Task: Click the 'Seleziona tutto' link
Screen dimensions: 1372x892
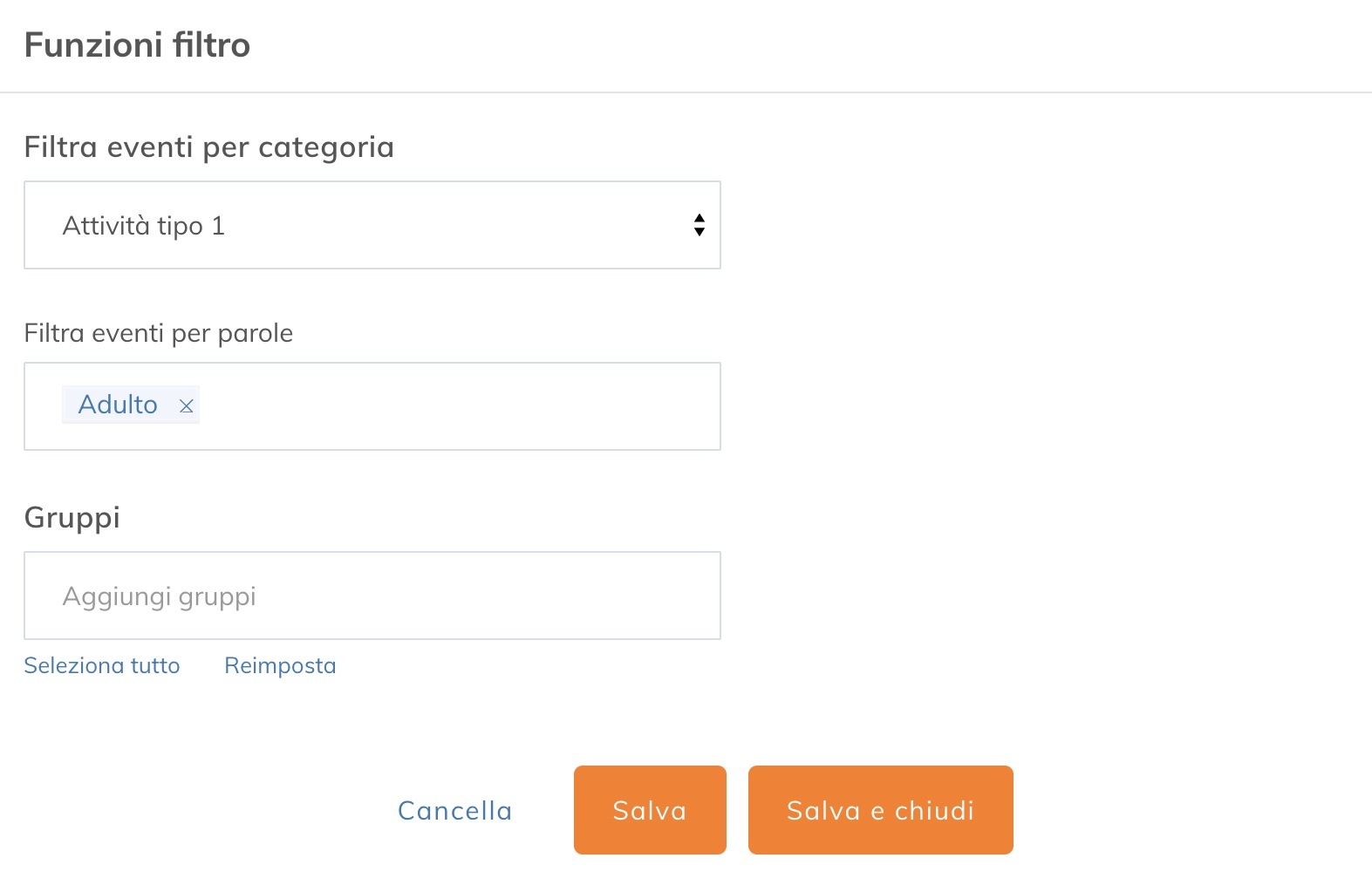Action: click(x=102, y=665)
